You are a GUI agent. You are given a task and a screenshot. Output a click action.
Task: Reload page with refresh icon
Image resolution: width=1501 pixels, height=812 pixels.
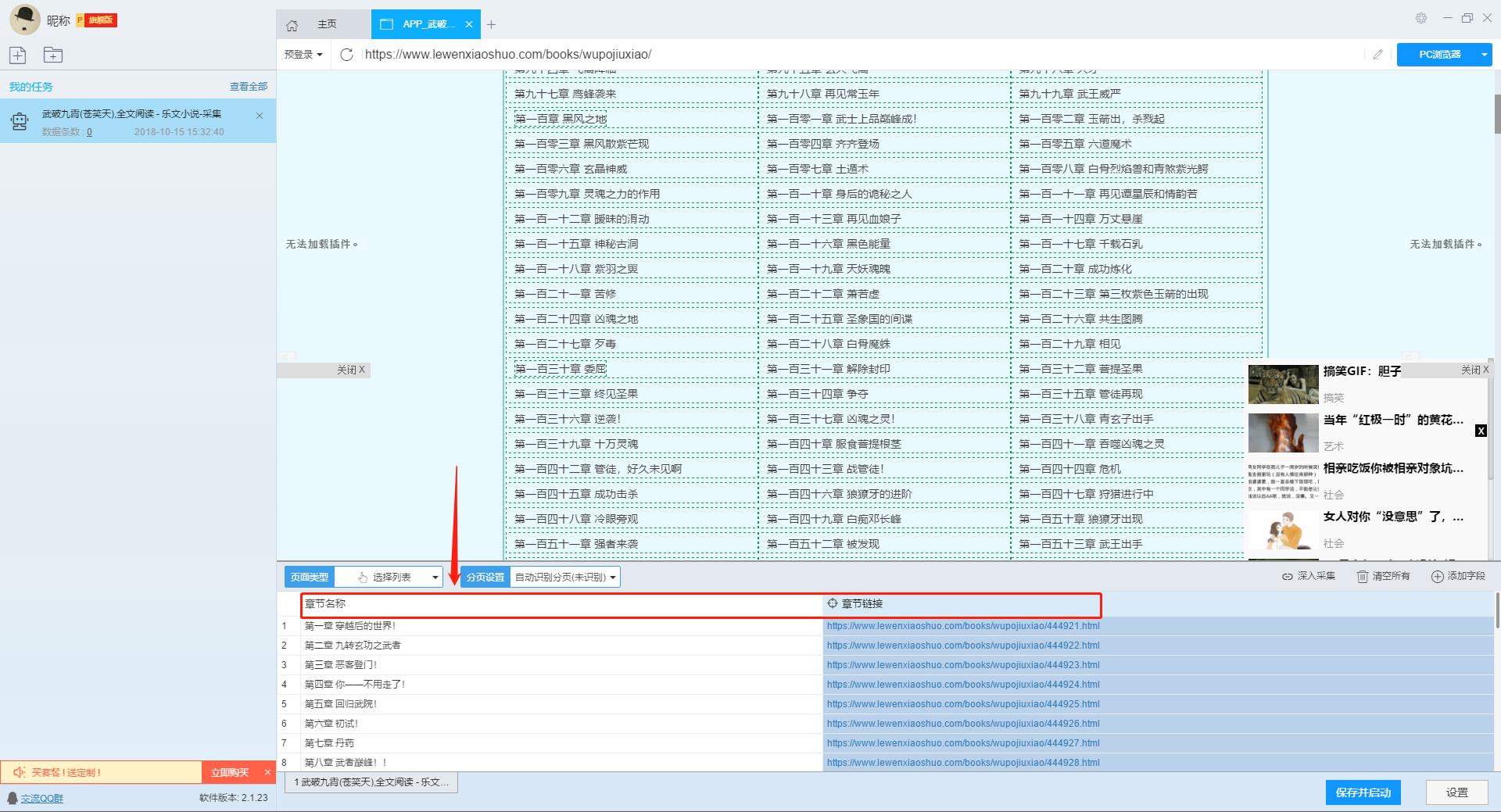pos(347,54)
